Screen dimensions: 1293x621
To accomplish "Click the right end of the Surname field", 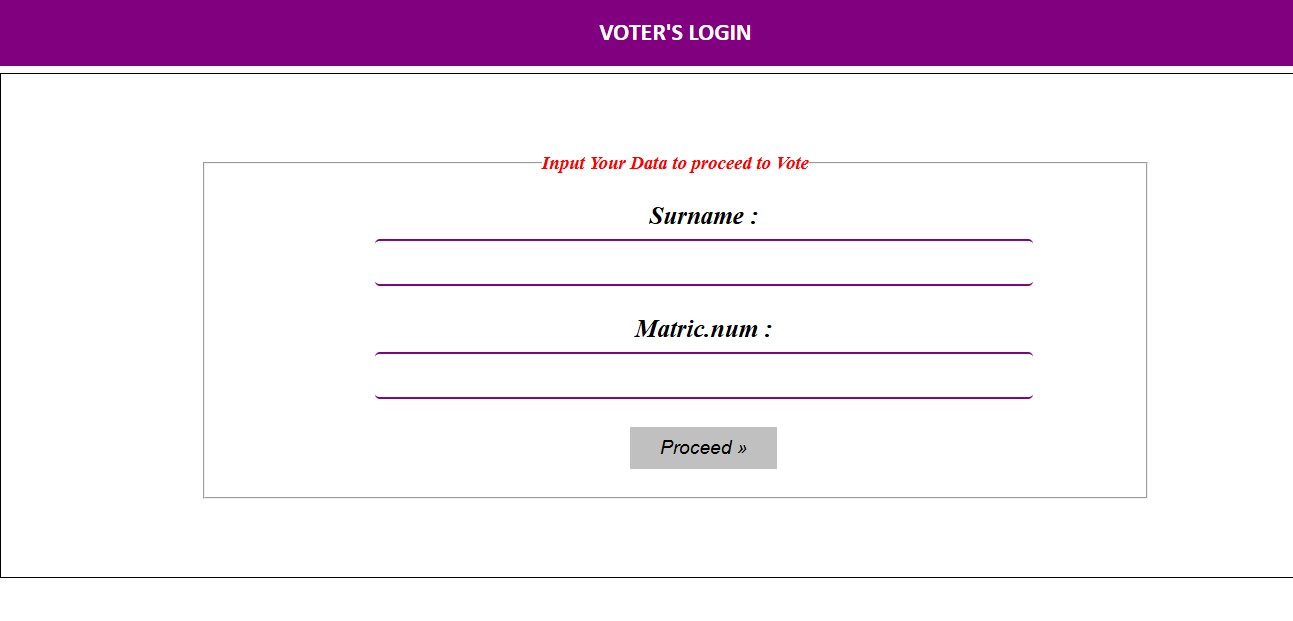I will click(1022, 263).
